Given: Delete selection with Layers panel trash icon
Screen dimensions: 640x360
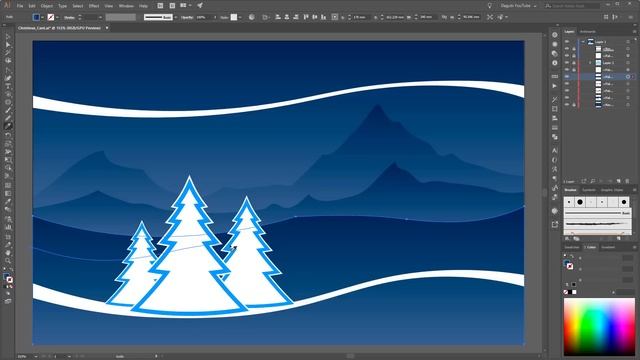Looking at the screenshot, I should pos(628,181).
